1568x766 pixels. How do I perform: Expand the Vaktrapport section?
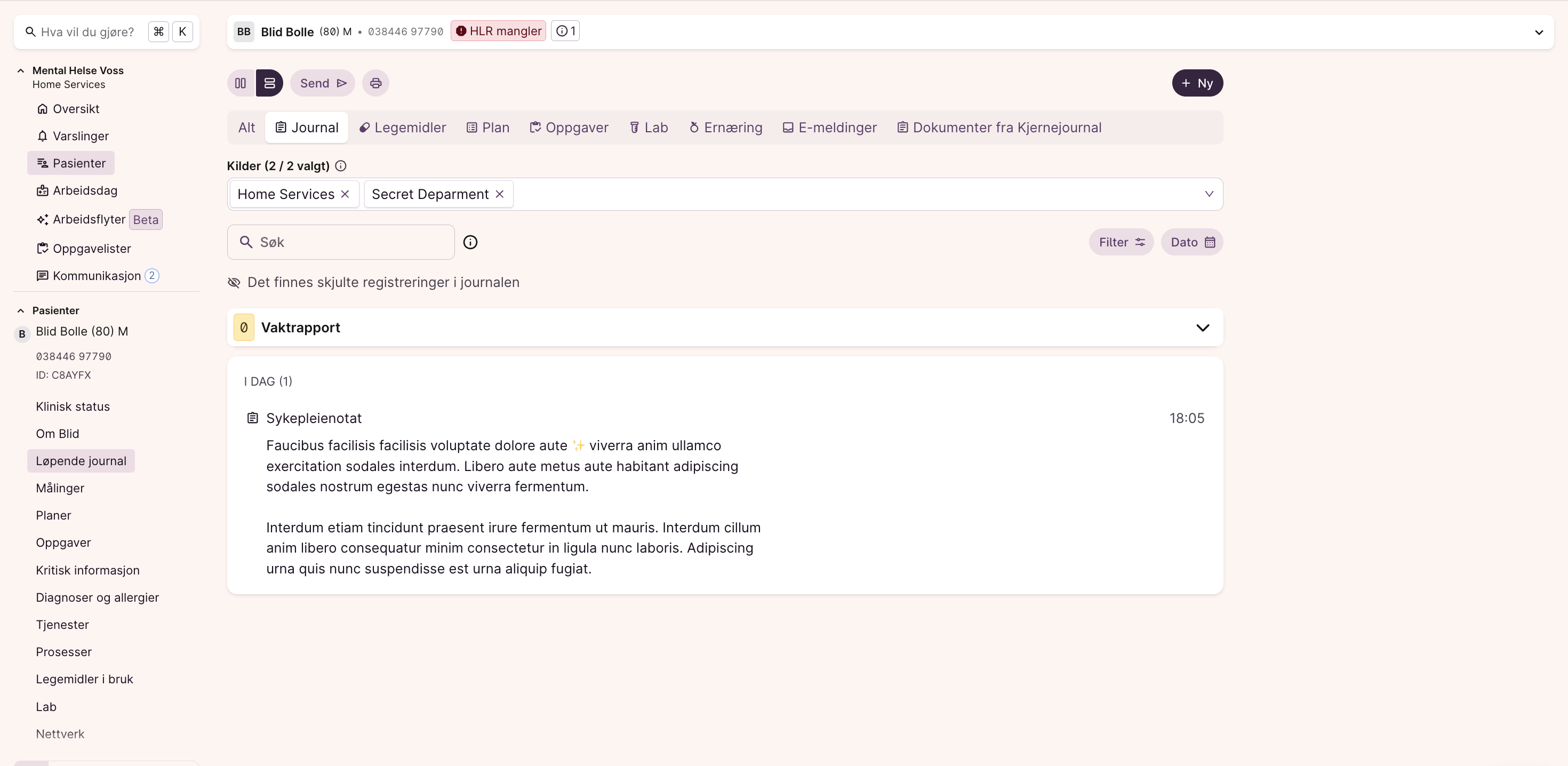[x=1202, y=328]
